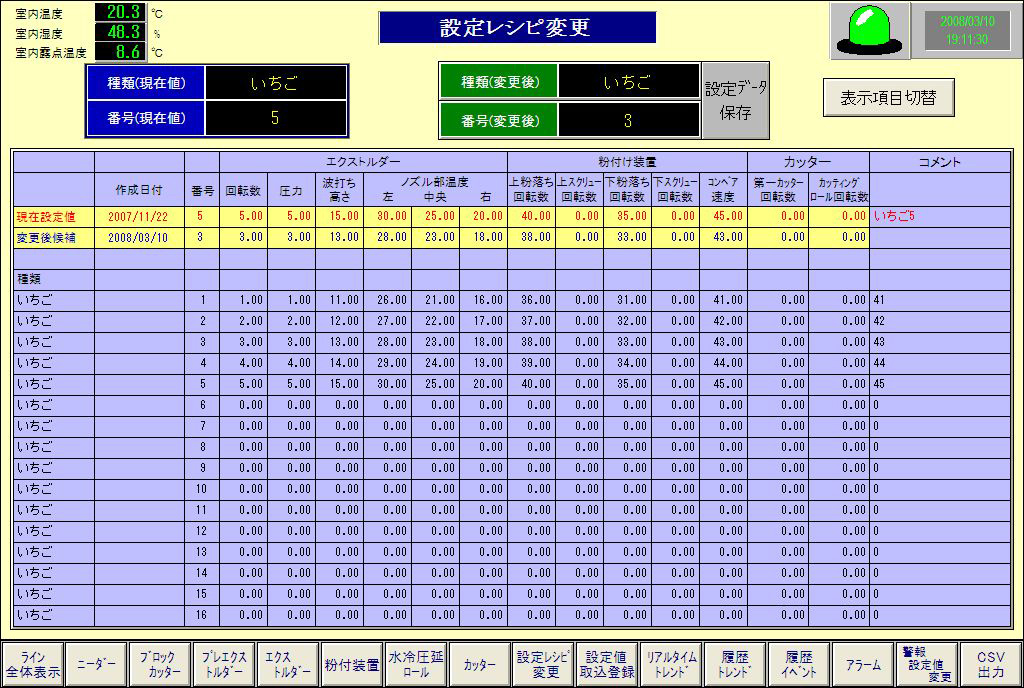Screen dimensions: 1024x688
Task: Select the いちご recipe row number 10
Action: [512, 489]
